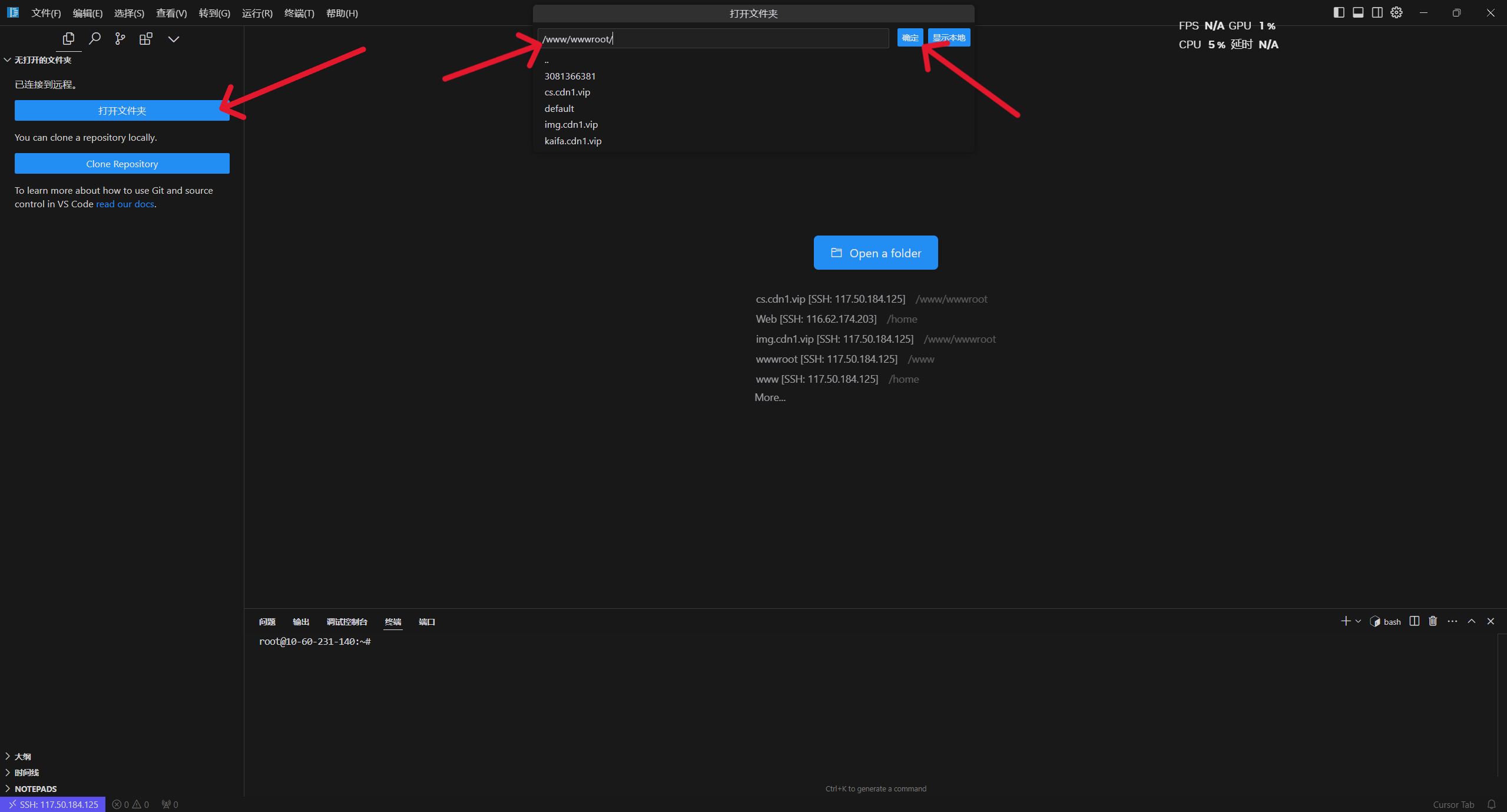Toggle the secondary sidebar layout icon
The height and width of the screenshot is (812, 1507).
click(1377, 12)
